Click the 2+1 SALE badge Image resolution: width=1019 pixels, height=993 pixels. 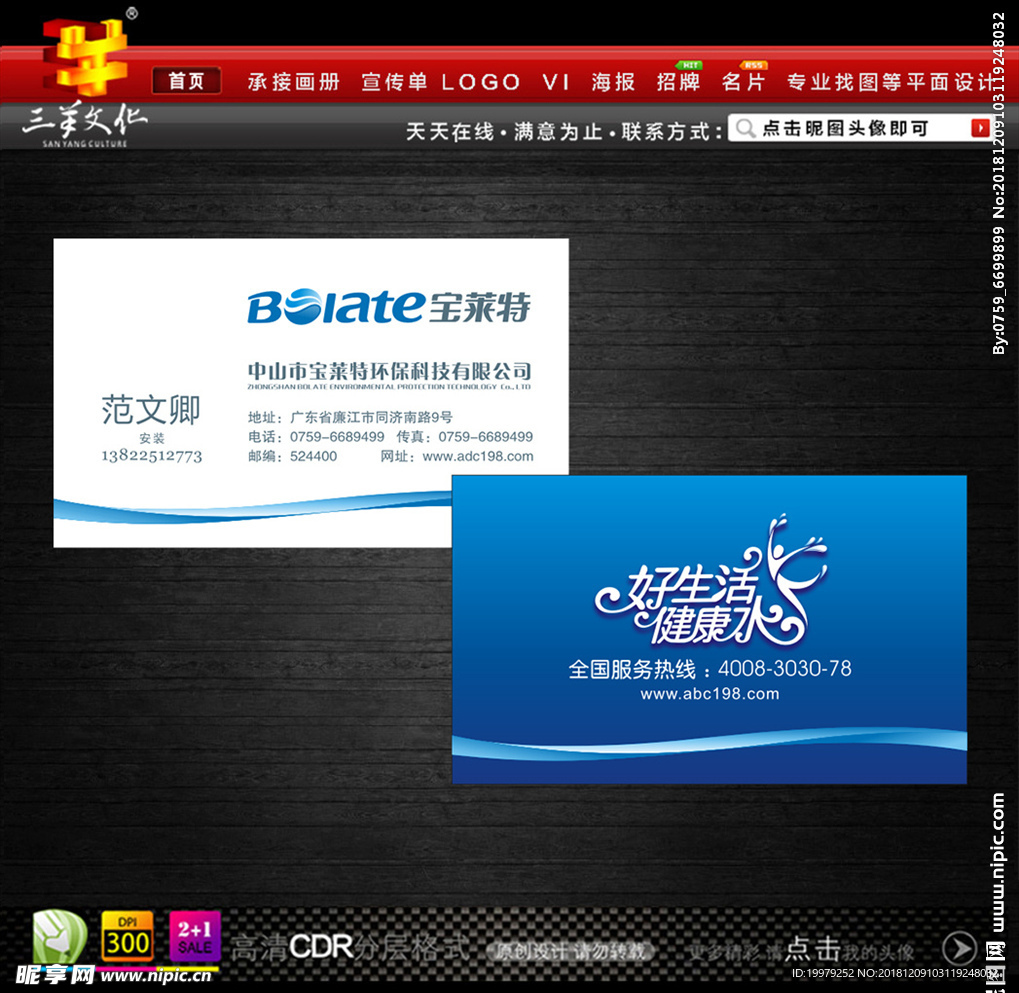coord(194,936)
